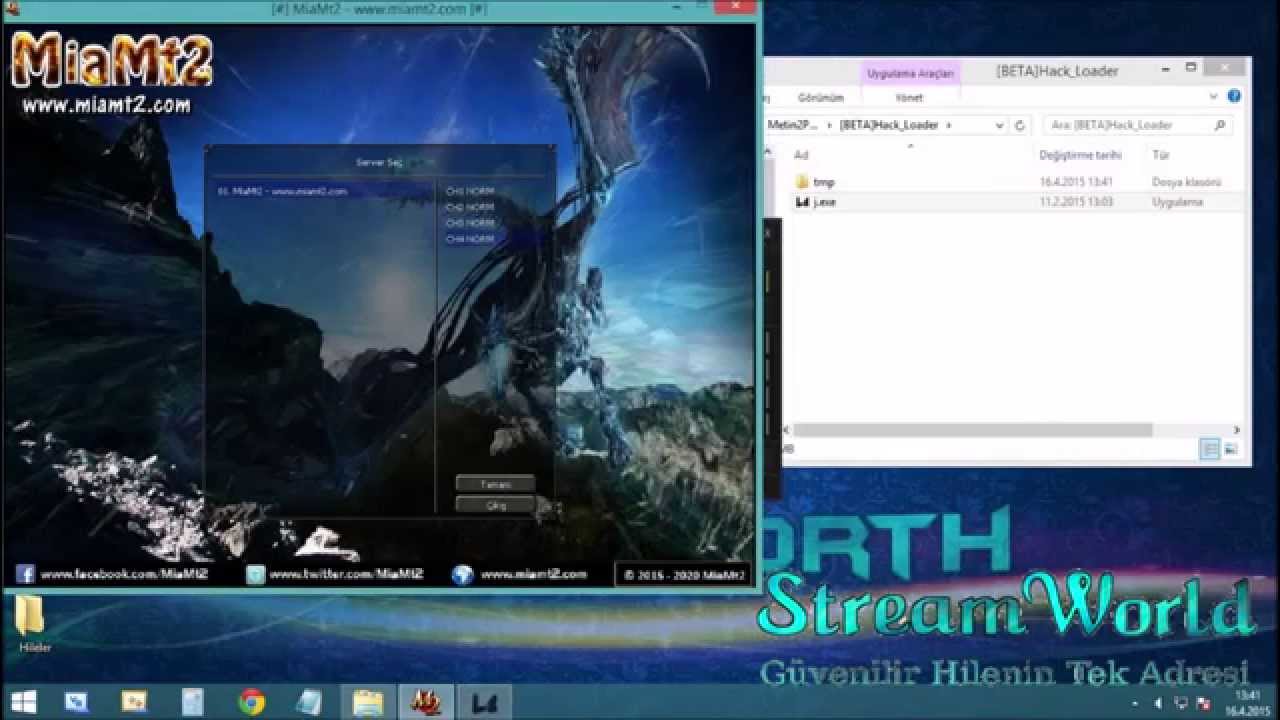Select channel CH3 NORM
1280x720 pixels.
[x=470, y=223]
